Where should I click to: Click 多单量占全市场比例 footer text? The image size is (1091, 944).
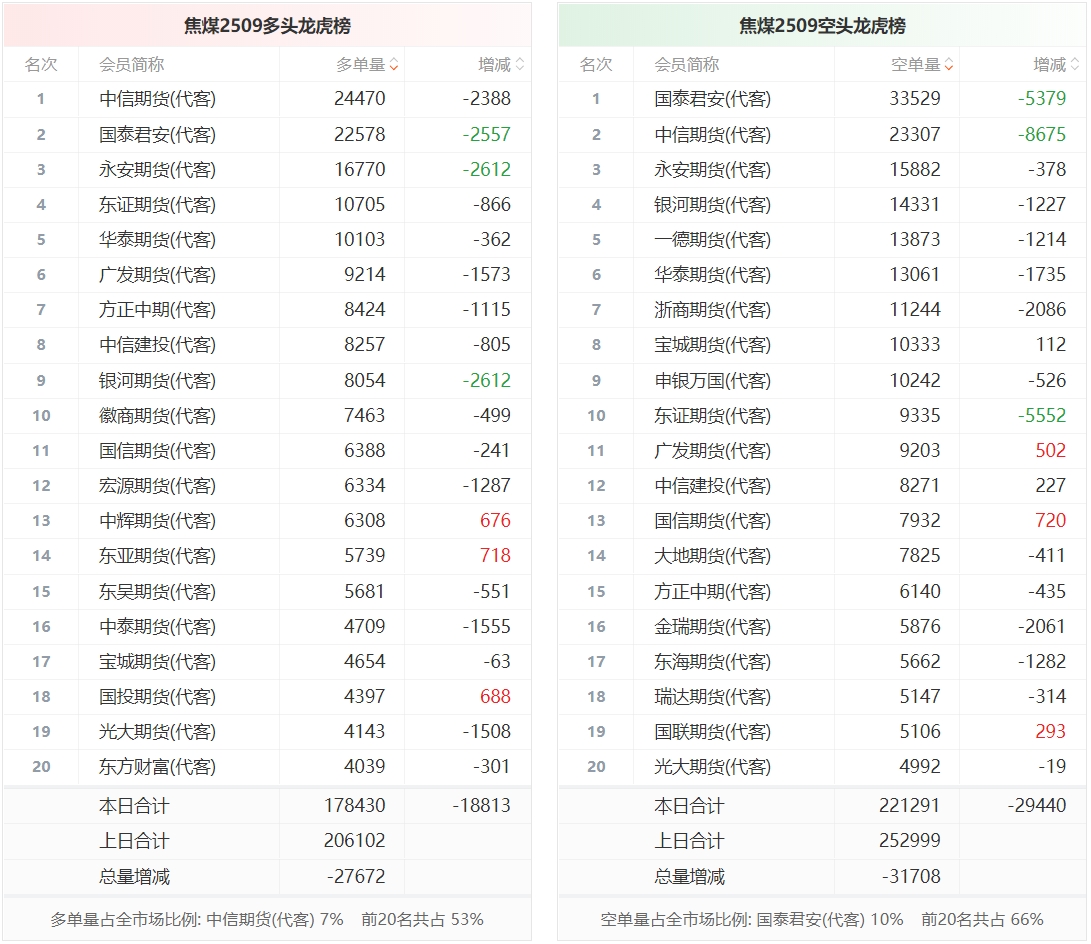[x=267, y=920]
